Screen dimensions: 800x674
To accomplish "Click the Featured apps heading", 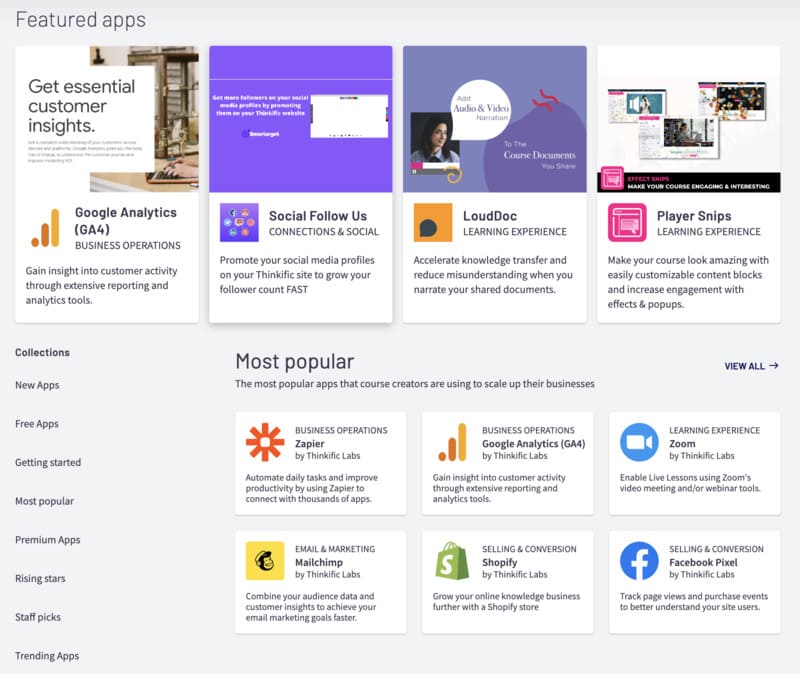I will coord(81,20).
